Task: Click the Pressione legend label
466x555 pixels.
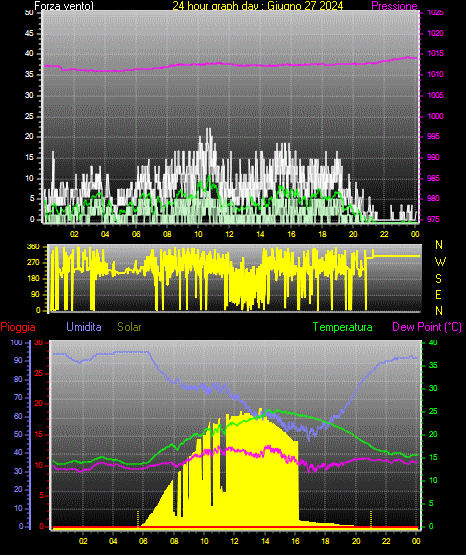Action: click(x=394, y=6)
